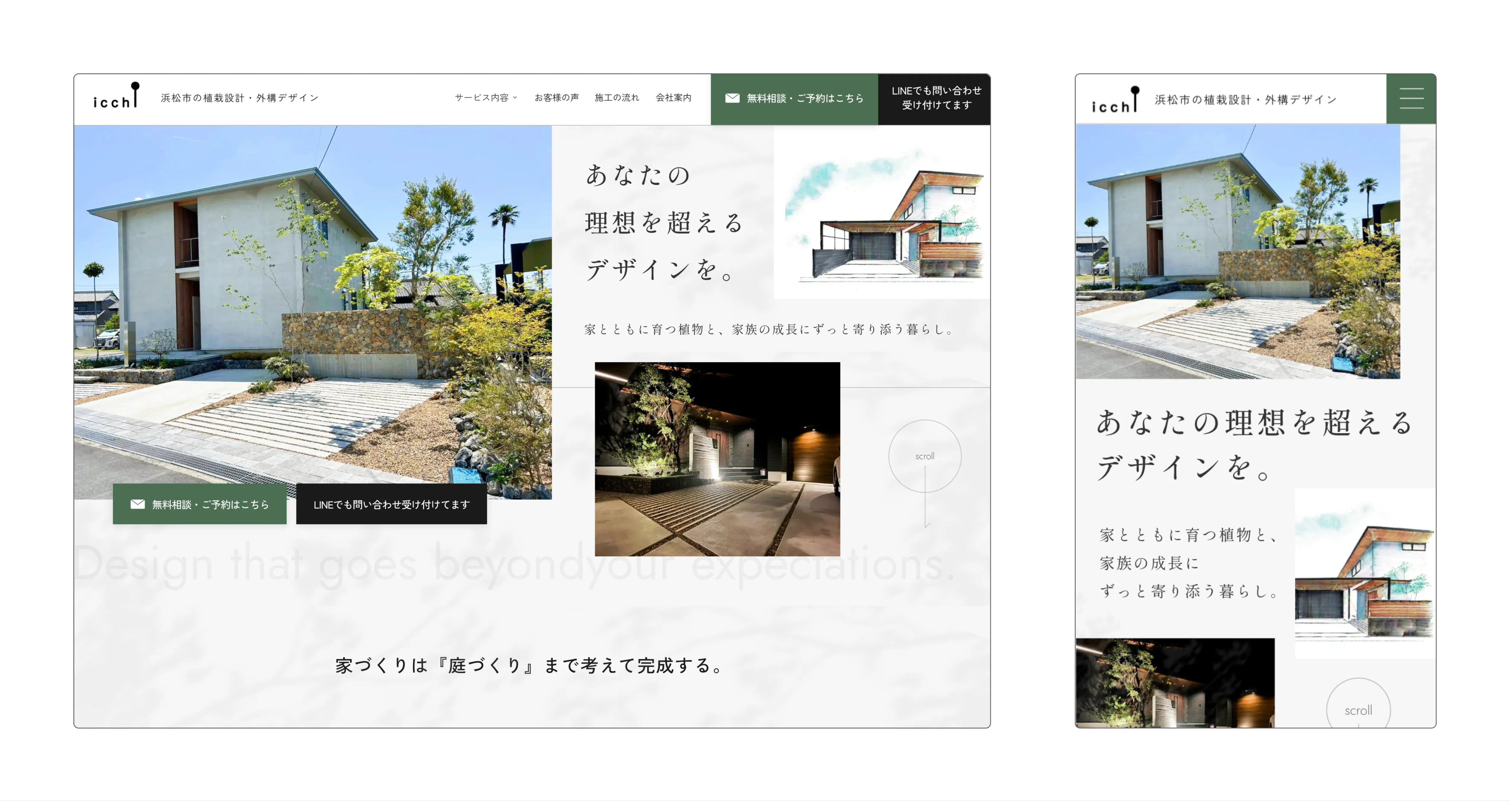Viewport: 1510px width, 812px height.
Task: Click the sprout pin mark in the icchi logo
Action: click(x=136, y=89)
